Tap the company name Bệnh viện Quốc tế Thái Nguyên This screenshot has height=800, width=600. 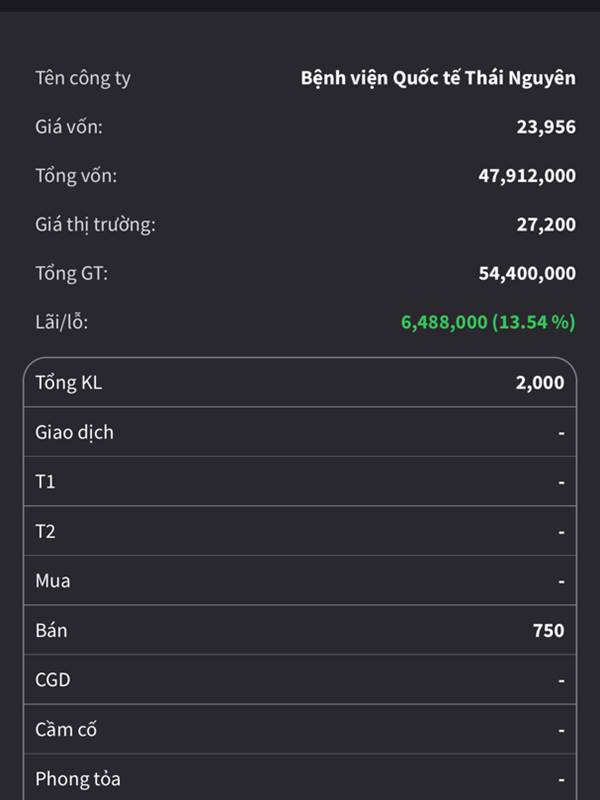click(x=438, y=78)
